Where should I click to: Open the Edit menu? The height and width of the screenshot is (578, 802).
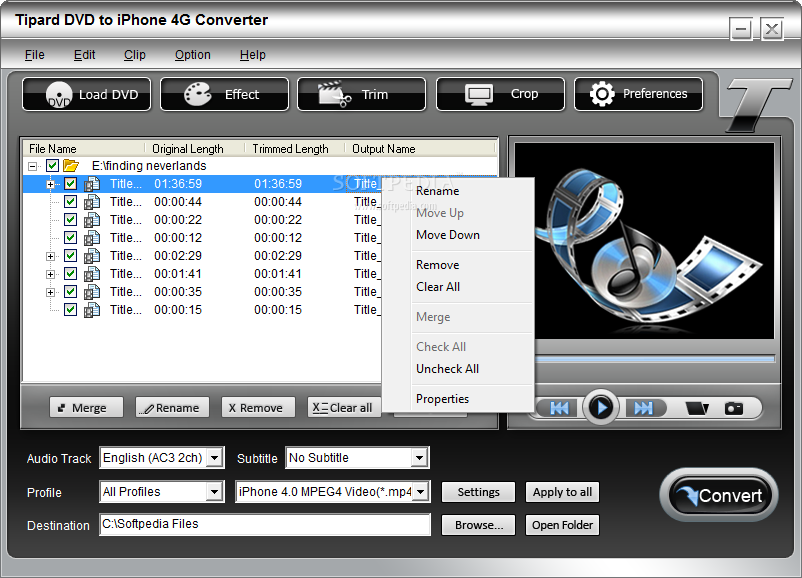(x=84, y=55)
